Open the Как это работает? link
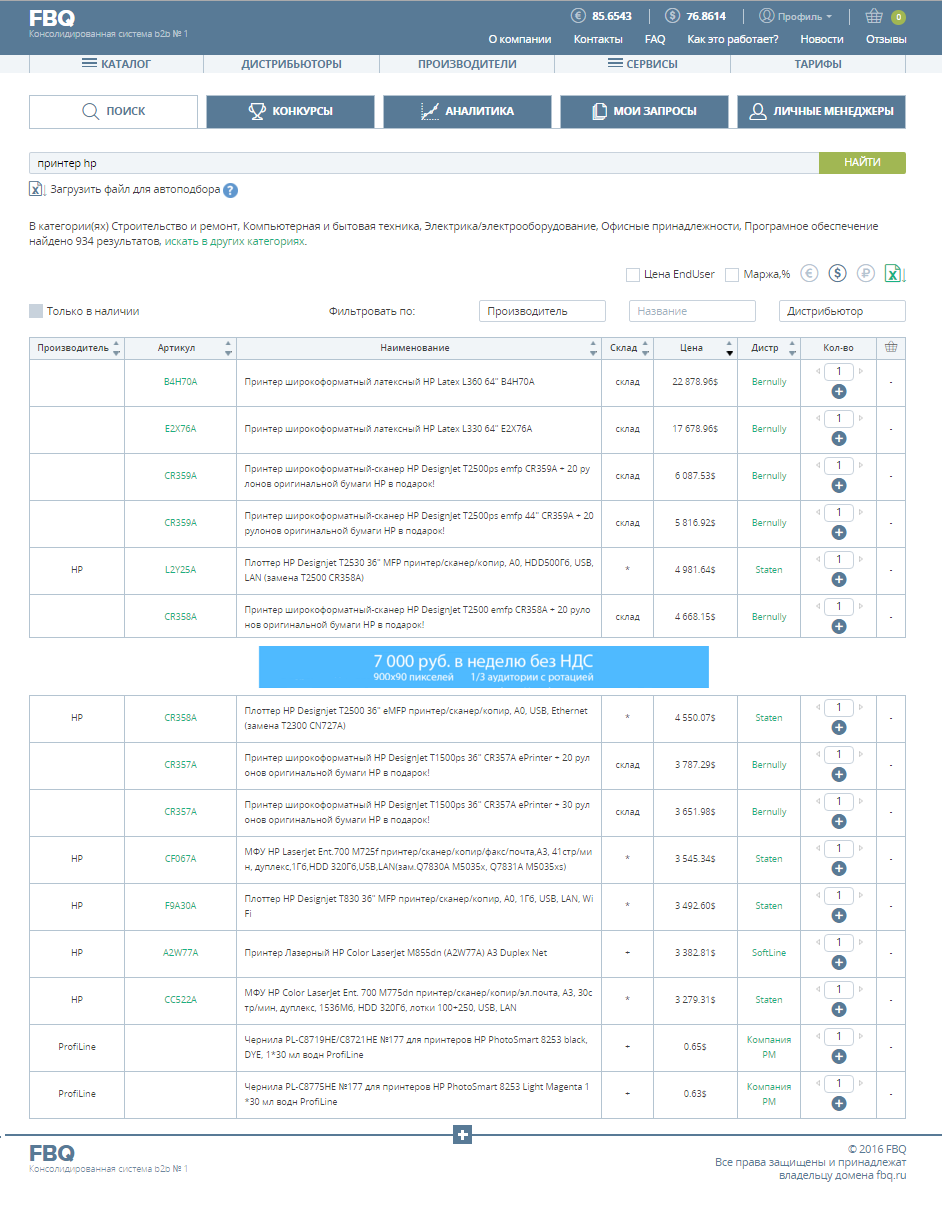942x1206 pixels. [733, 39]
